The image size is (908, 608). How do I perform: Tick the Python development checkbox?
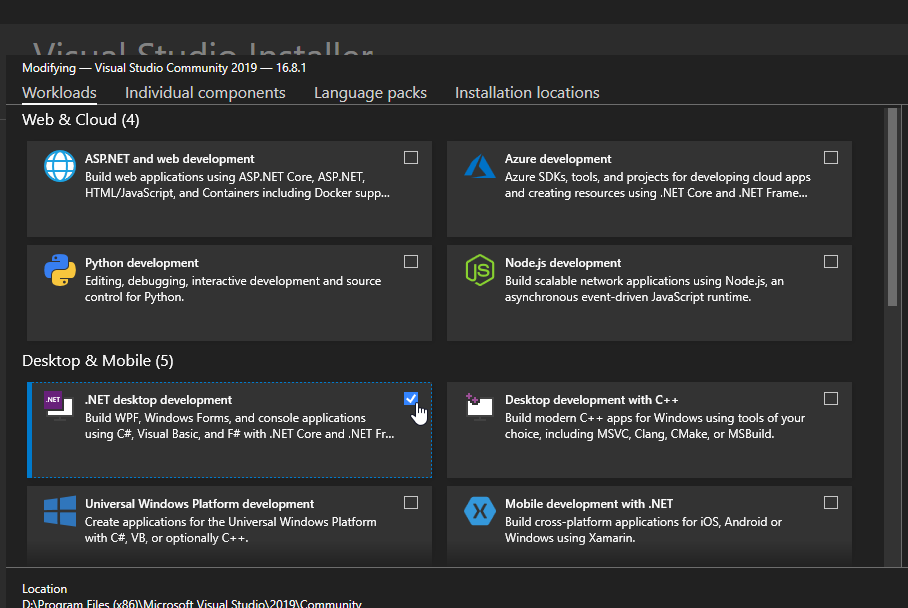(411, 262)
